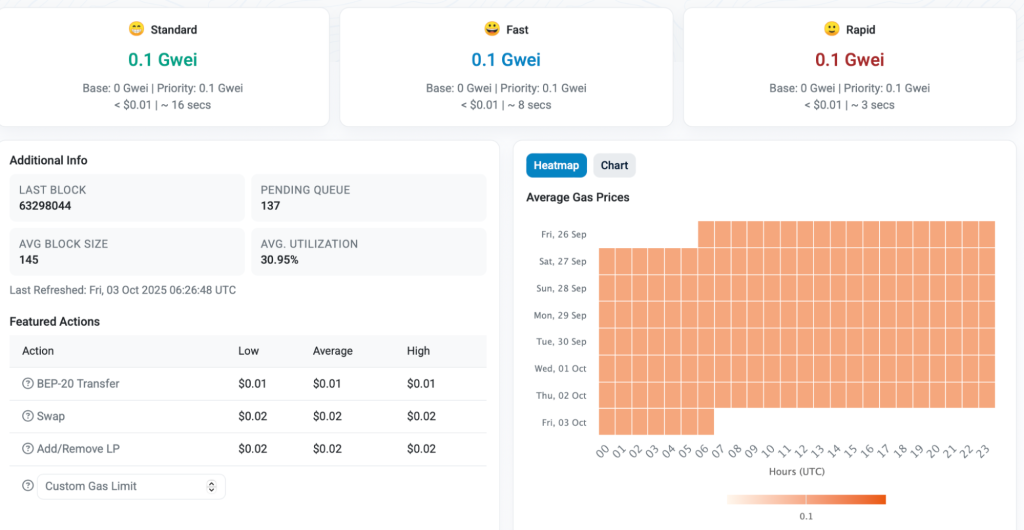Click the Standard grinning emoji icon
The height and width of the screenshot is (530, 1024).
click(137, 29)
